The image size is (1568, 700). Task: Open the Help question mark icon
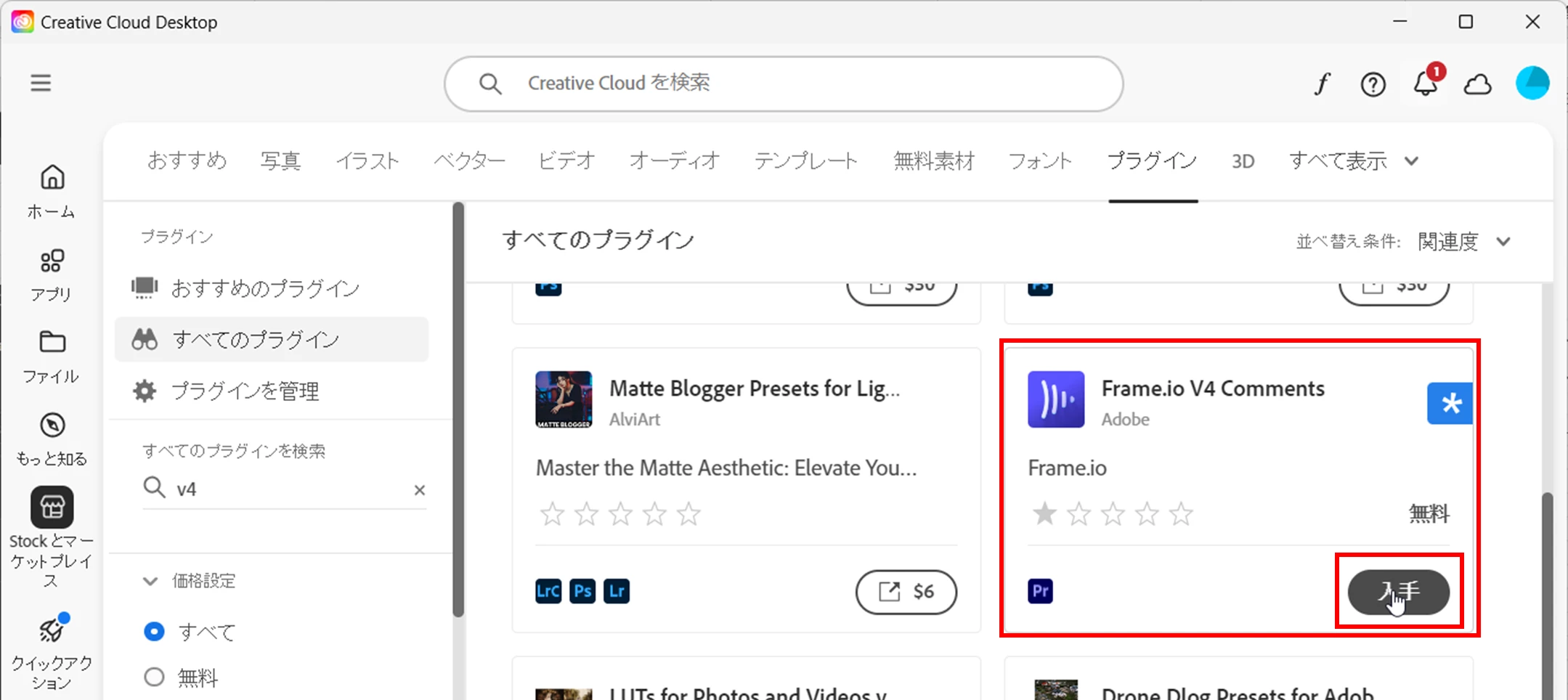click(1373, 85)
